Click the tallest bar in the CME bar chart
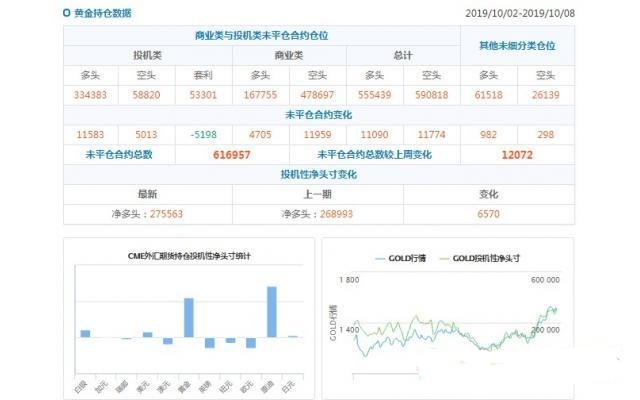The width and height of the screenshot is (640, 400). [x=271, y=312]
